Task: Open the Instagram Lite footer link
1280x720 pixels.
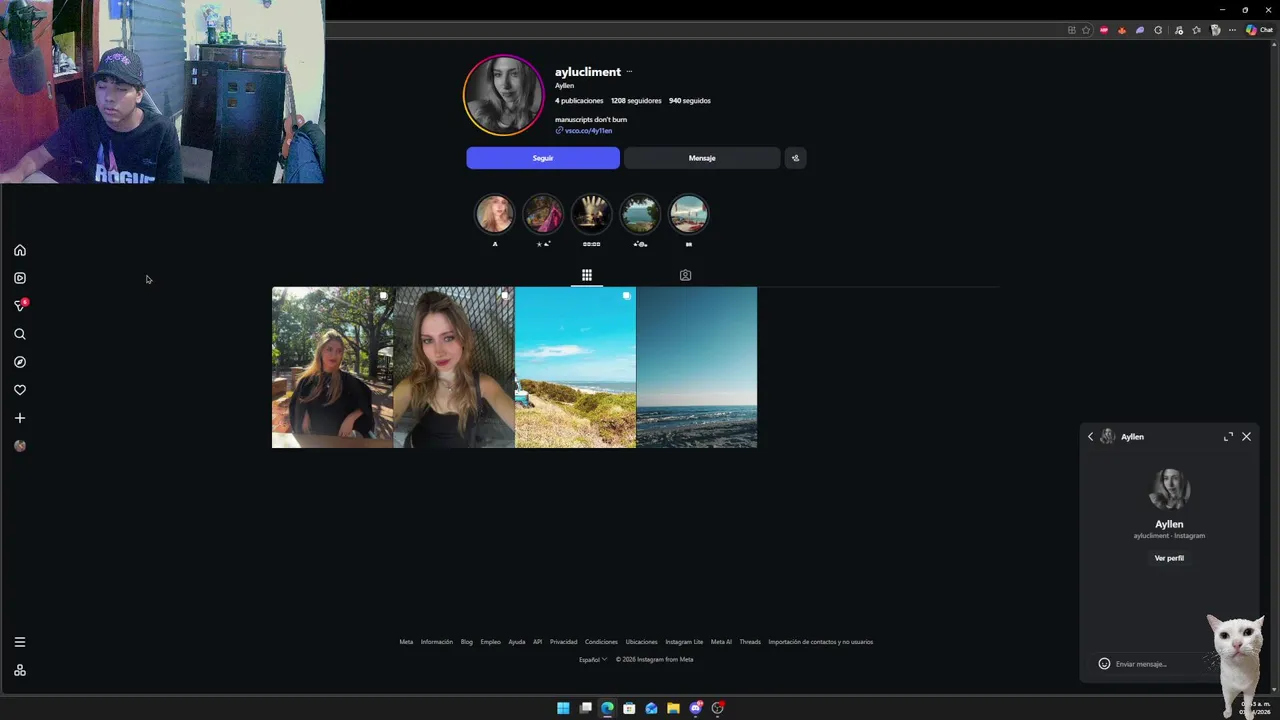Action: tap(684, 642)
